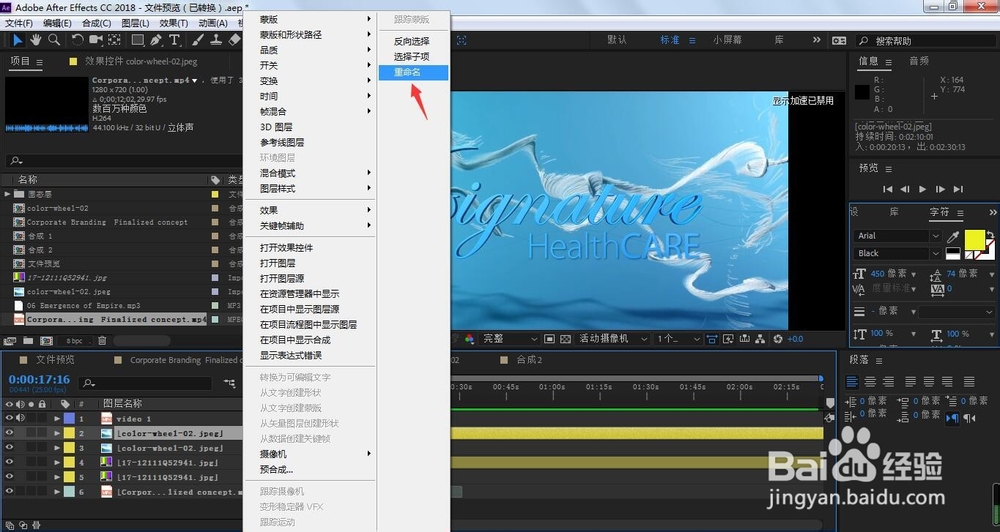Click the reset exposure icon in viewer

[777, 339]
